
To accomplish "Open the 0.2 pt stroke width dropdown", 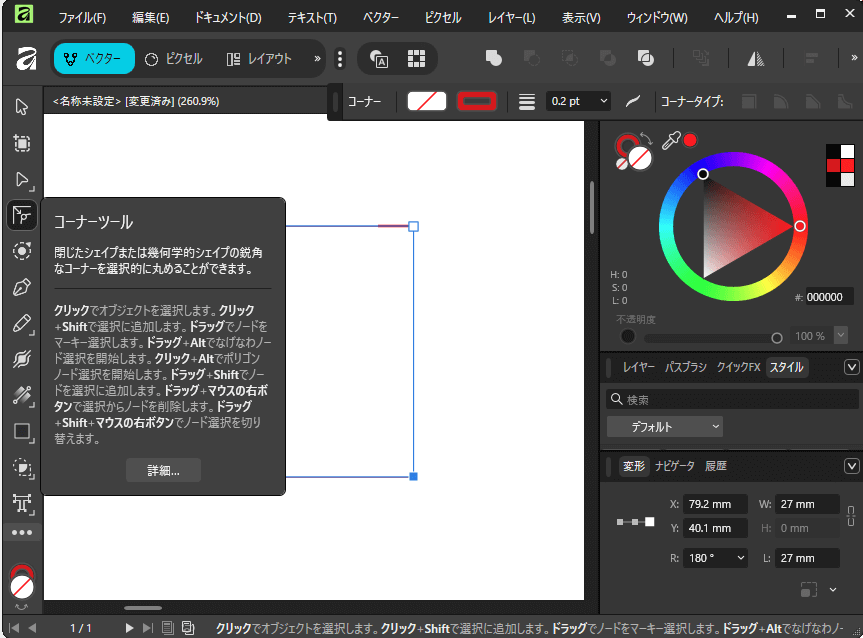I will (579, 101).
